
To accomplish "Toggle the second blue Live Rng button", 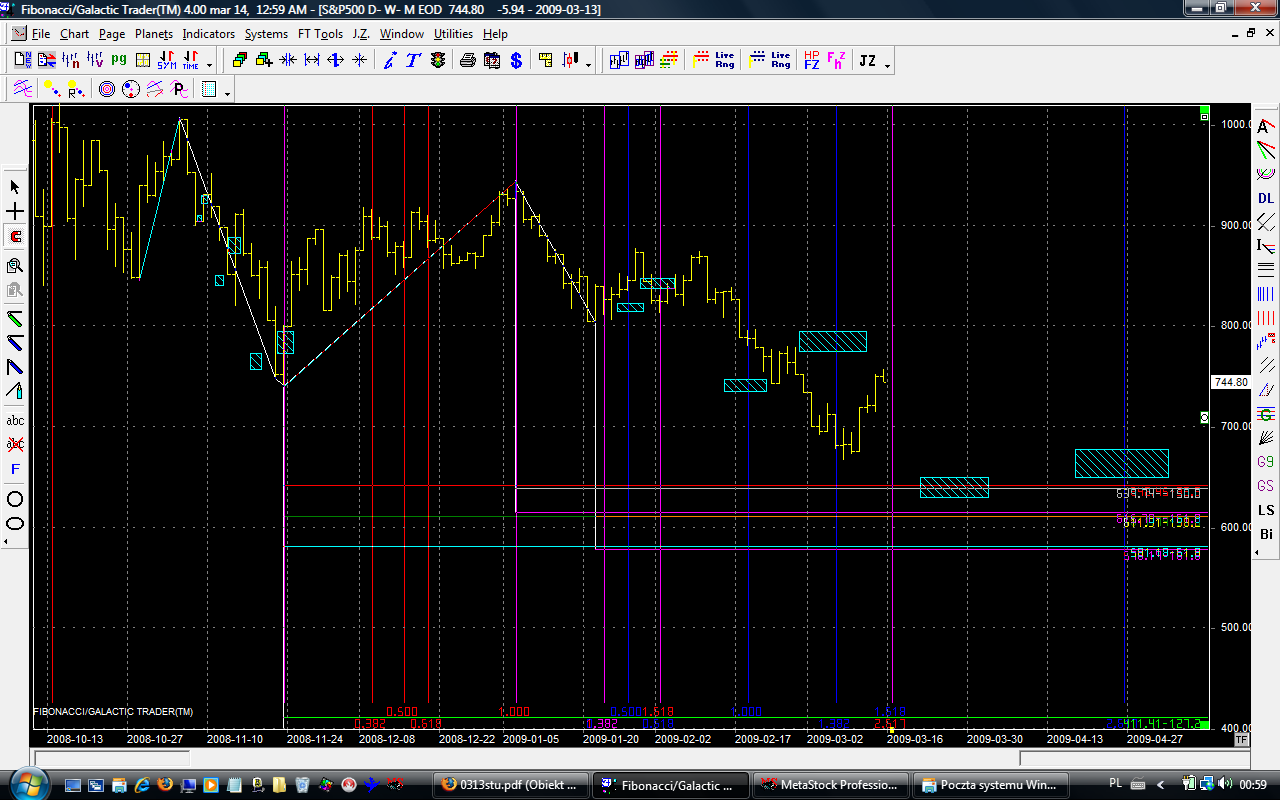I will pos(770,60).
